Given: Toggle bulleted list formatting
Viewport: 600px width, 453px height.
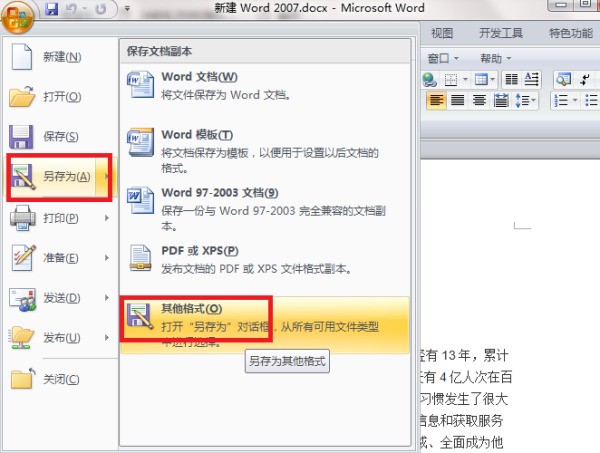Looking at the screenshot, I should pyautogui.click(x=591, y=101).
